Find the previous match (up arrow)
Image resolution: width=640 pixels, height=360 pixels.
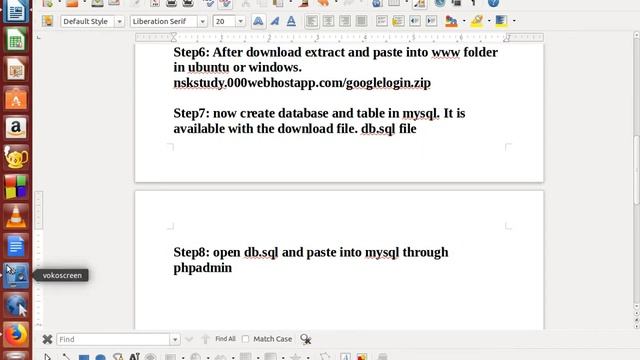pyautogui.click(x=205, y=339)
